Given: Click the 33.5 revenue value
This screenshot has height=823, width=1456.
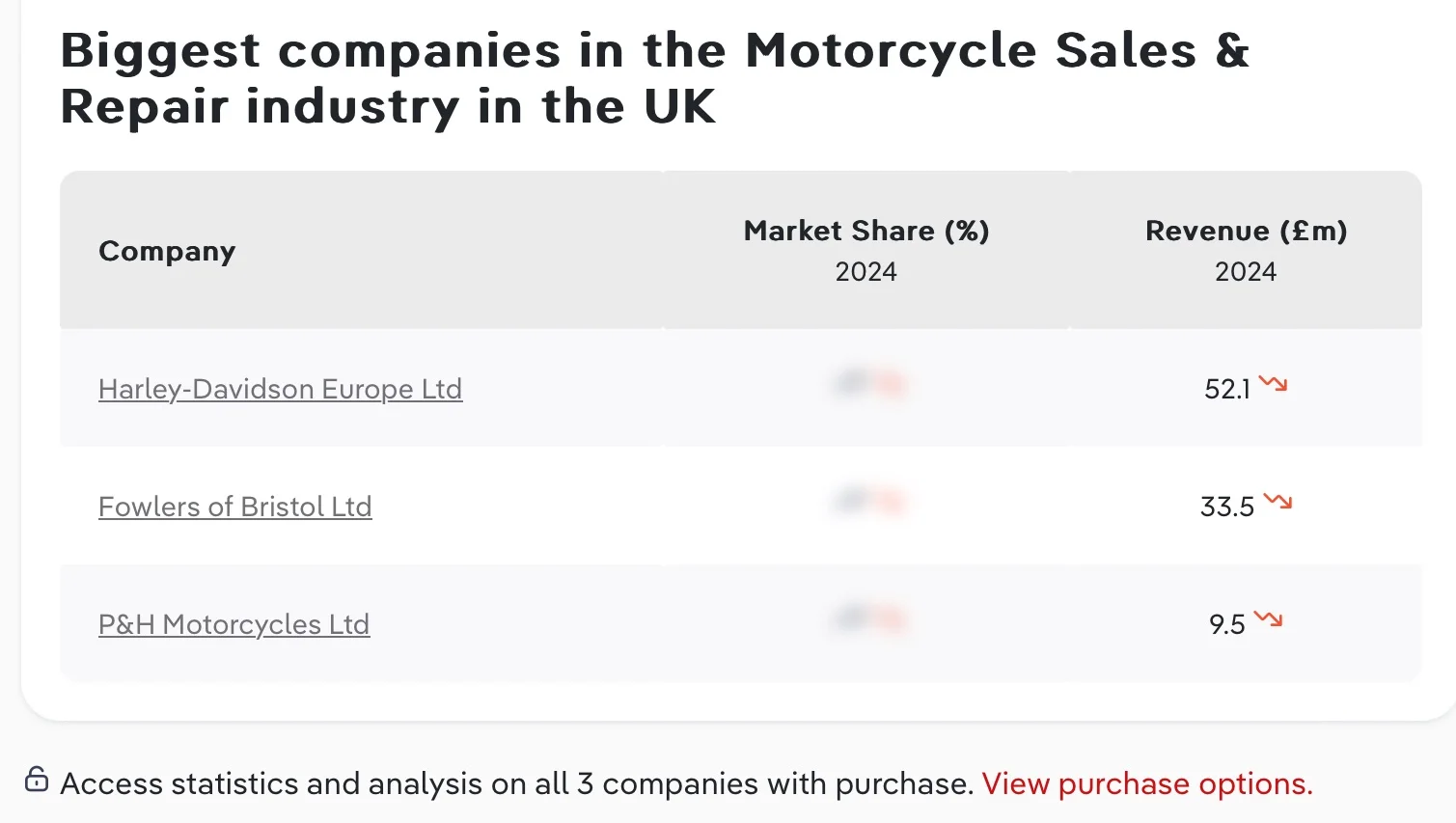Looking at the screenshot, I should [1226, 507].
